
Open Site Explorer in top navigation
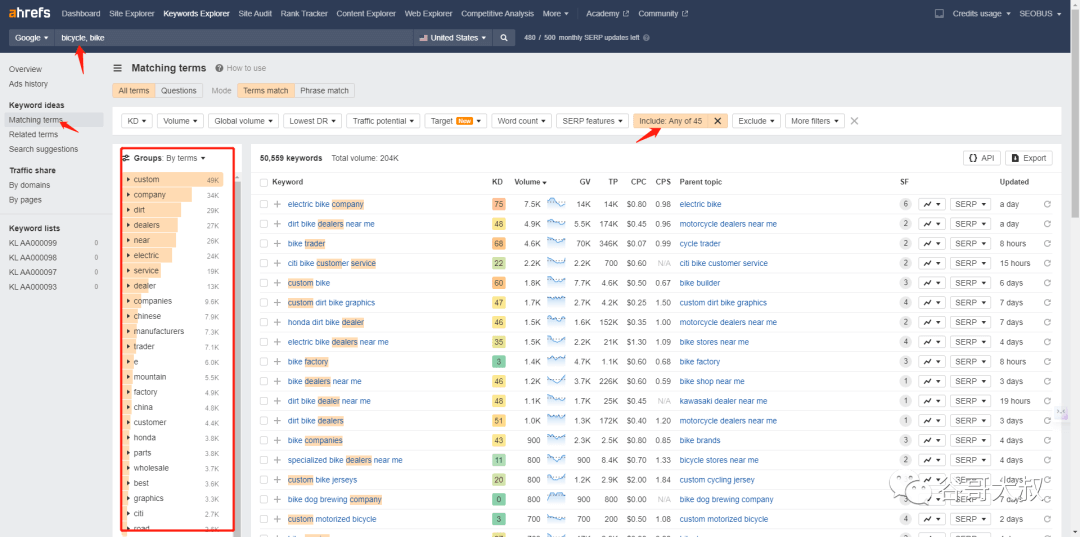133,14
